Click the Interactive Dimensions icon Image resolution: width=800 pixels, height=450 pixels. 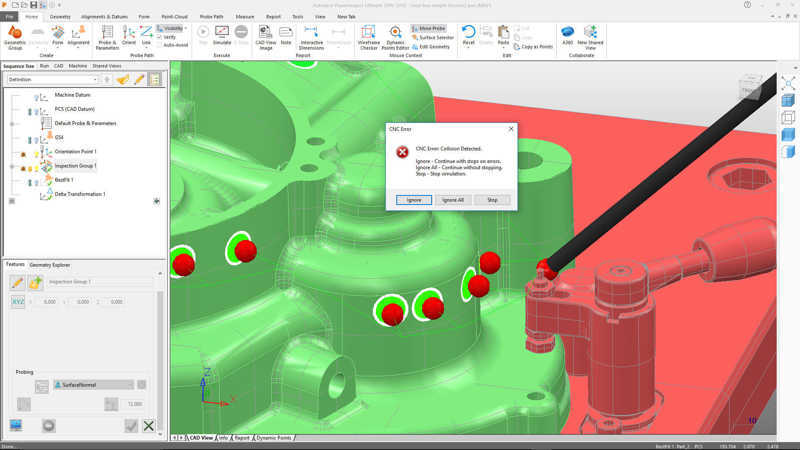(310, 34)
